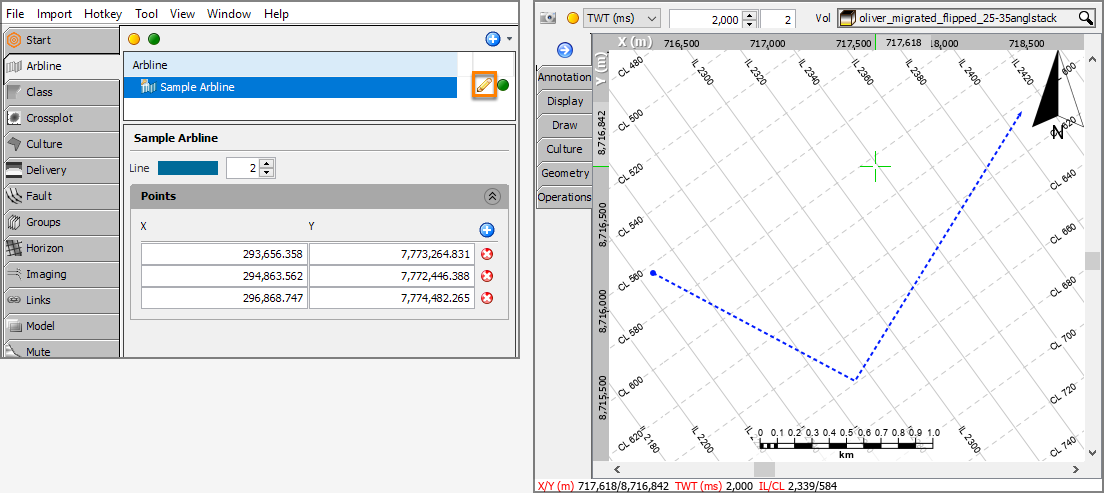
Task: Open the Window menu
Action: coord(229,13)
